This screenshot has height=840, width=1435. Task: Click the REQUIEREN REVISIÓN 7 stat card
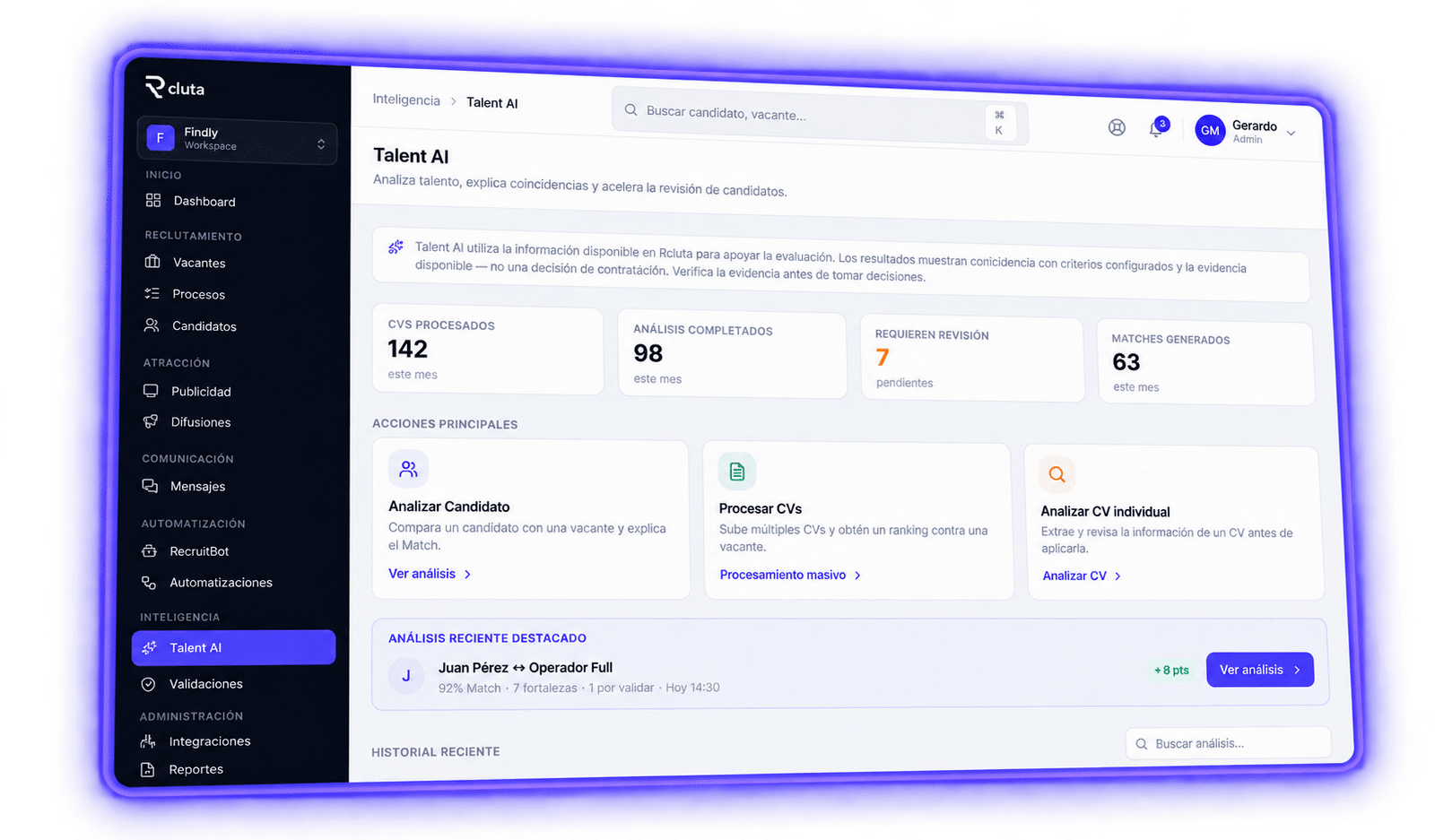(972, 359)
